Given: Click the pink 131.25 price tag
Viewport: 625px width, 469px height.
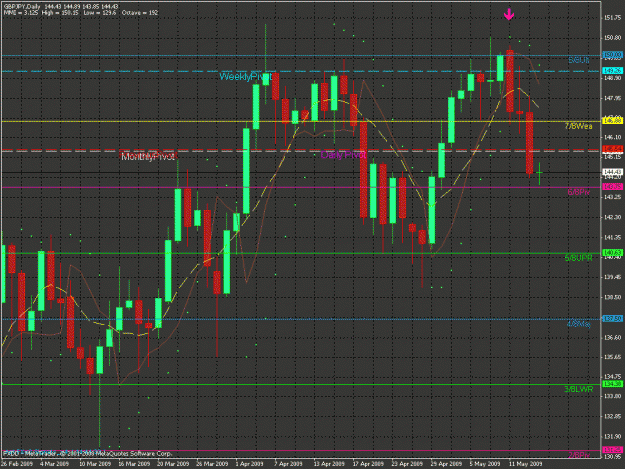Looking at the screenshot, I should [613, 450].
